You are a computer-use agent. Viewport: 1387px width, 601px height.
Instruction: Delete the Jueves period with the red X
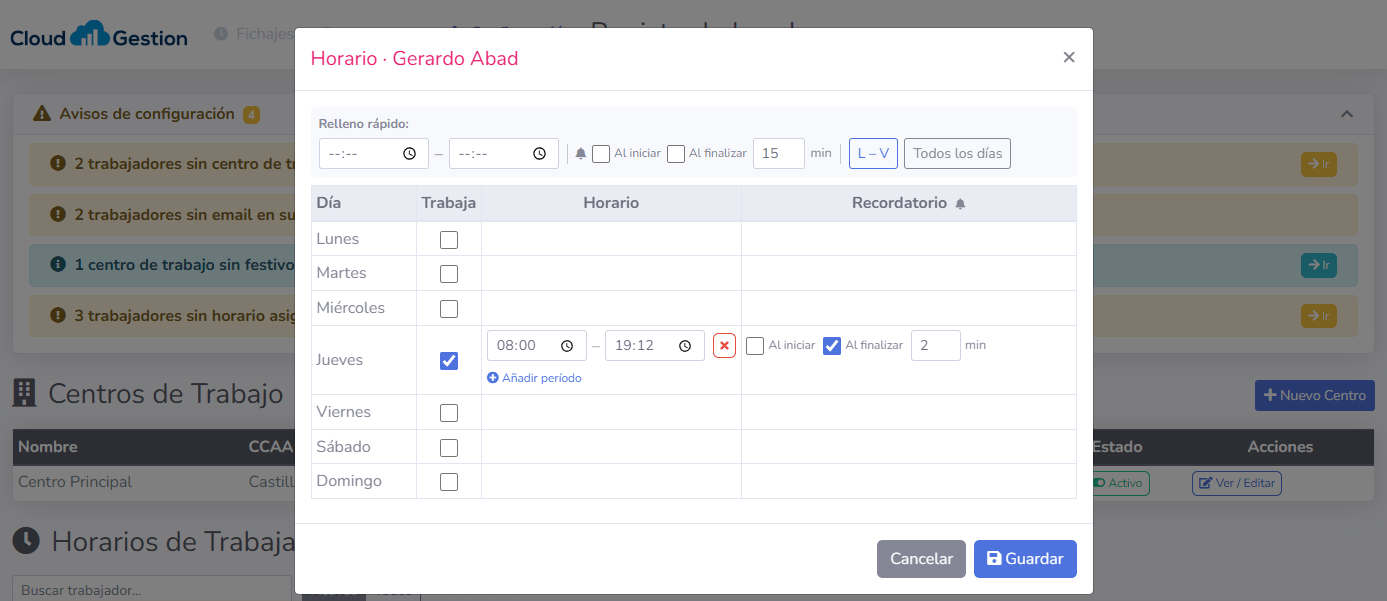[x=724, y=346]
